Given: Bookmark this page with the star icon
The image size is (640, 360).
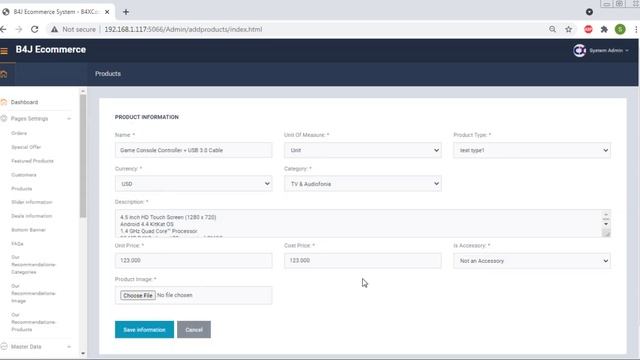Looking at the screenshot, I should 569,29.
